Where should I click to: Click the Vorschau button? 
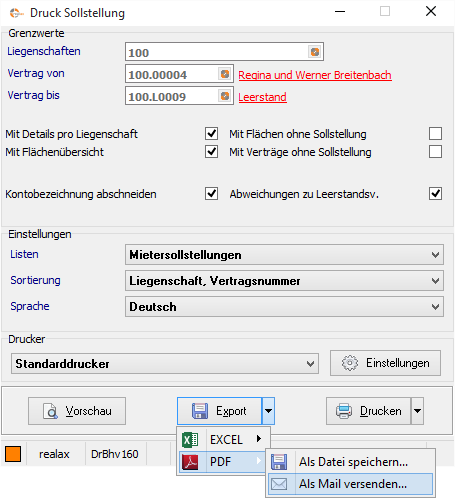point(77,411)
